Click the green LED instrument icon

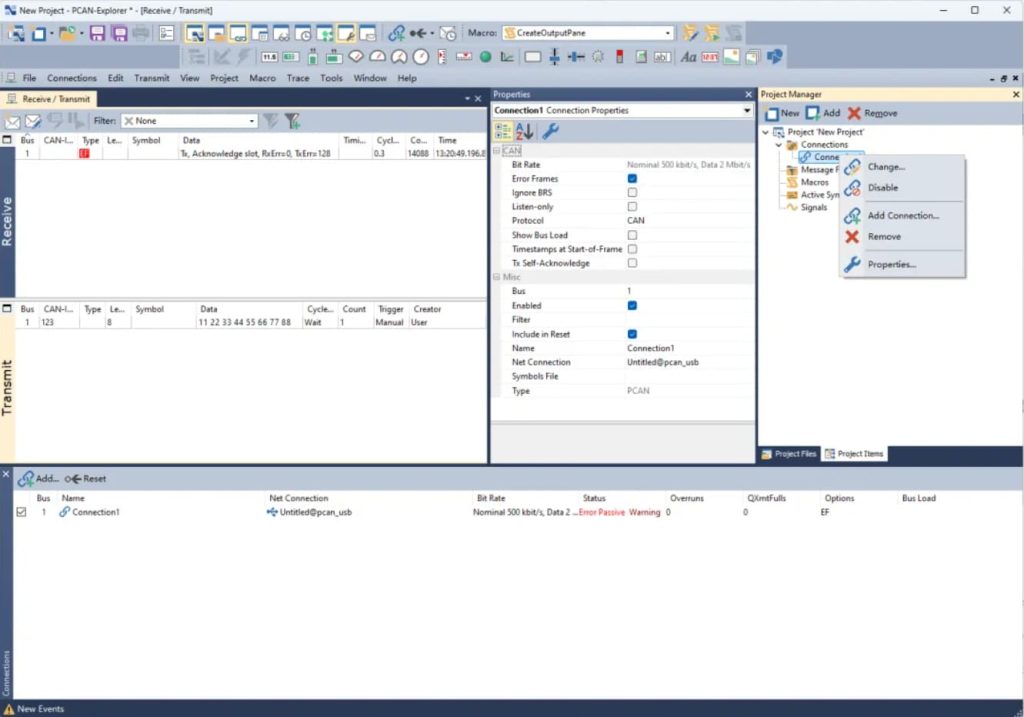point(485,57)
